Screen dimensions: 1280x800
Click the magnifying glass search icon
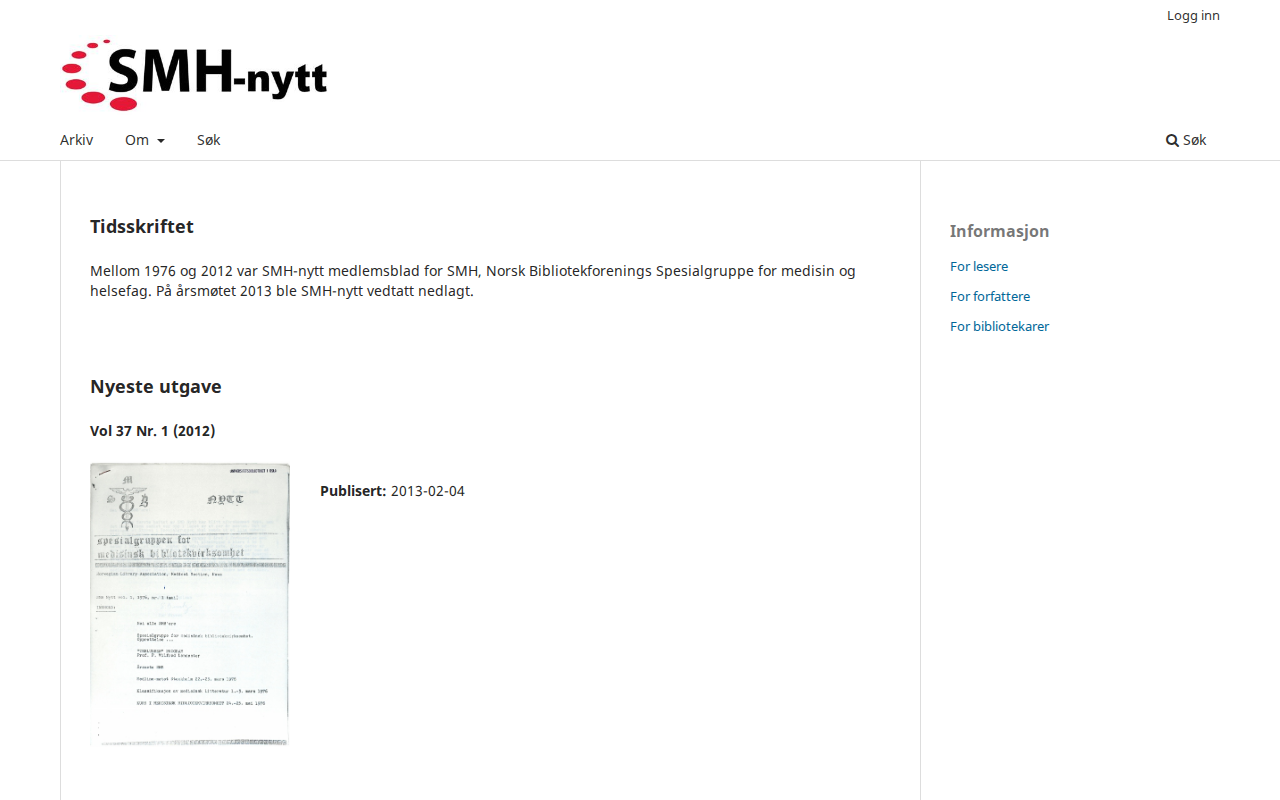1172,141
